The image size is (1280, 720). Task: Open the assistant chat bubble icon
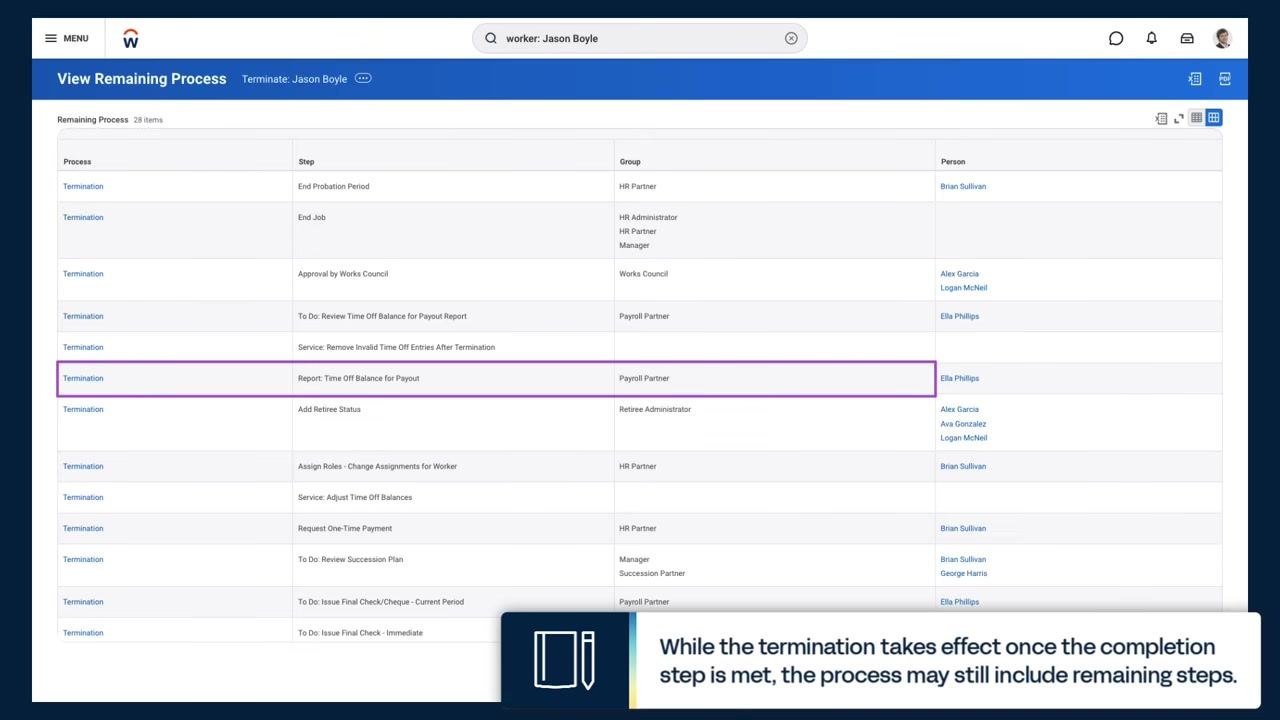click(1116, 38)
